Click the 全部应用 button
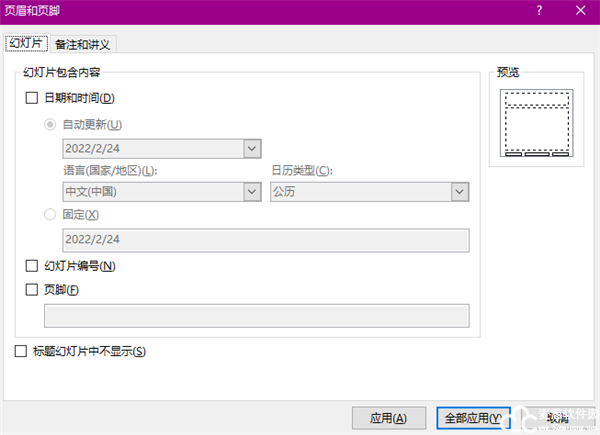The image size is (600, 435). (473, 418)
